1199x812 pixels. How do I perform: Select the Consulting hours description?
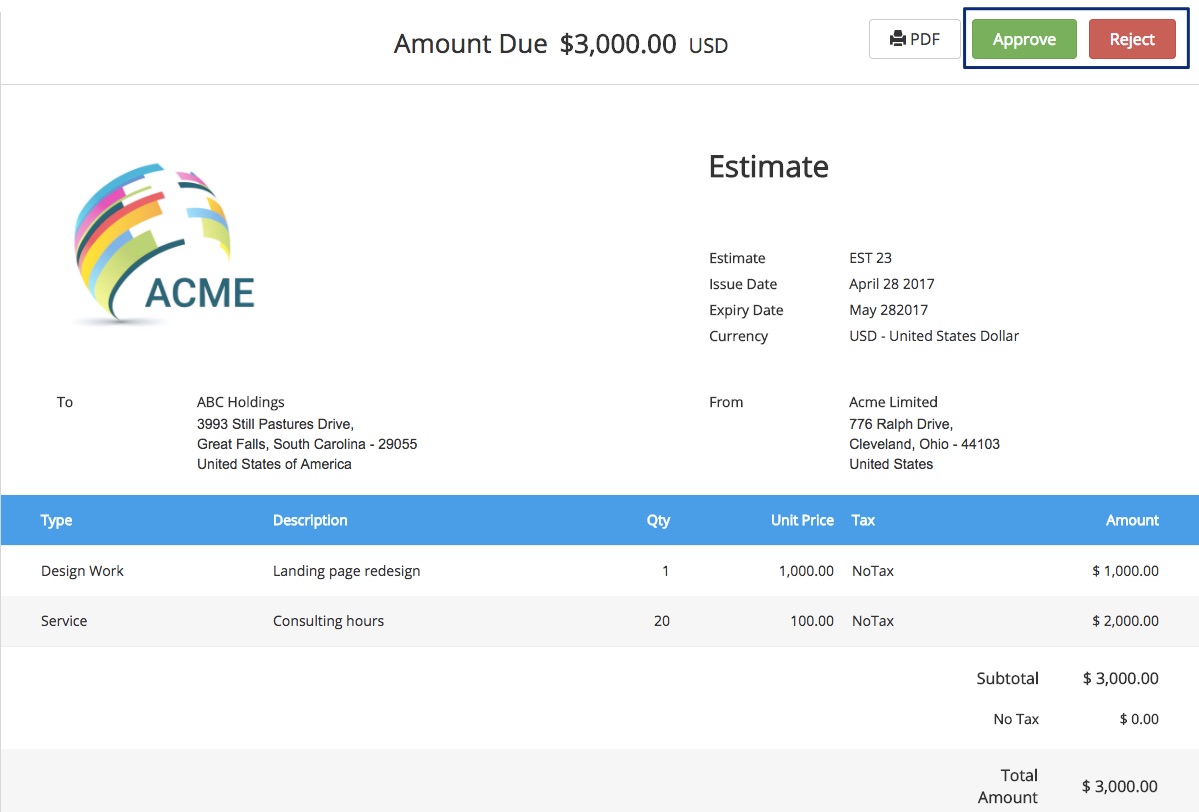click(x=328, y=621)
